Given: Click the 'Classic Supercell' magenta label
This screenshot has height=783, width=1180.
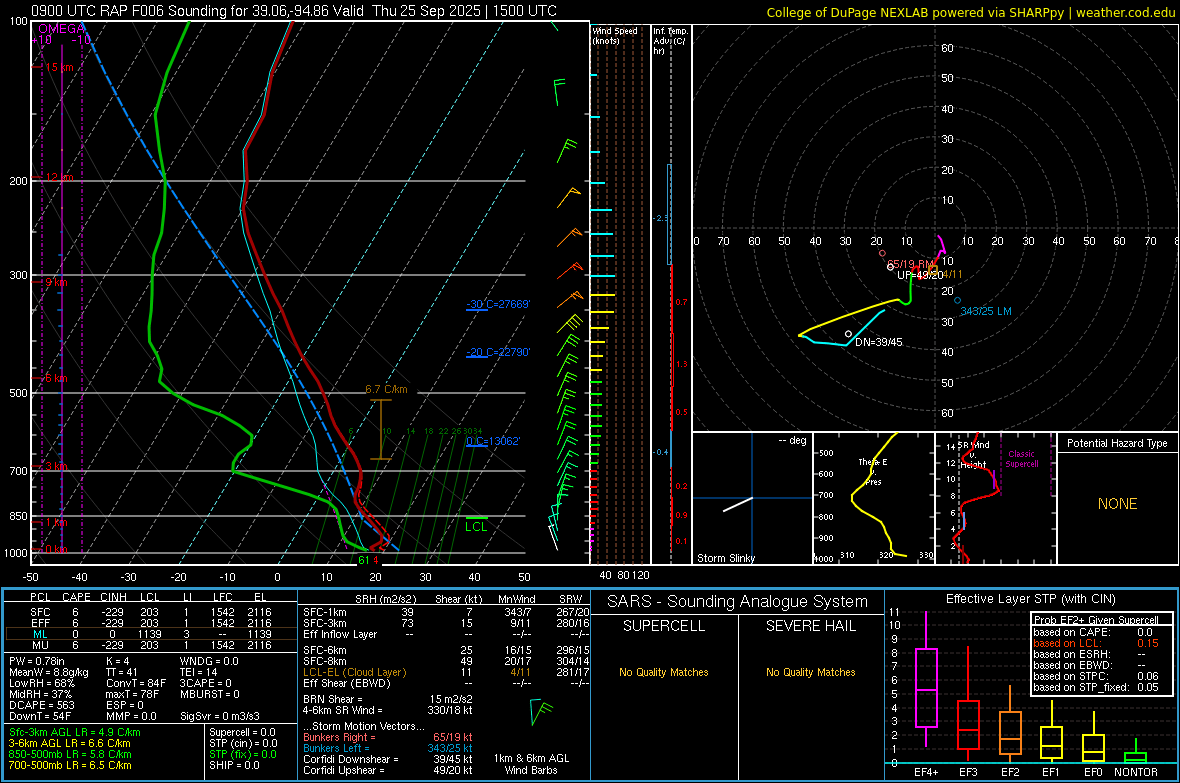Looking at the screenshot, I should [x=1022, y=459].
